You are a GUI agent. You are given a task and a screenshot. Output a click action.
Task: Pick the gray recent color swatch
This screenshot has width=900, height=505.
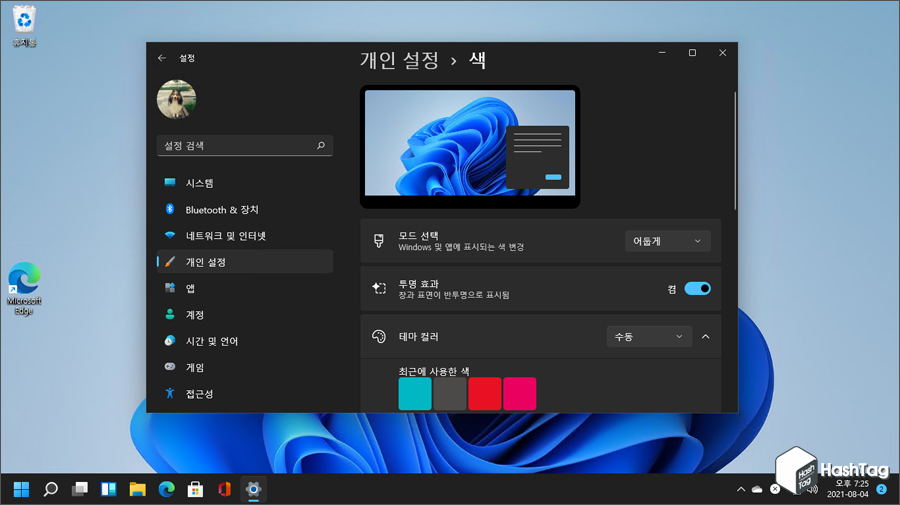(x=450, y=394)
